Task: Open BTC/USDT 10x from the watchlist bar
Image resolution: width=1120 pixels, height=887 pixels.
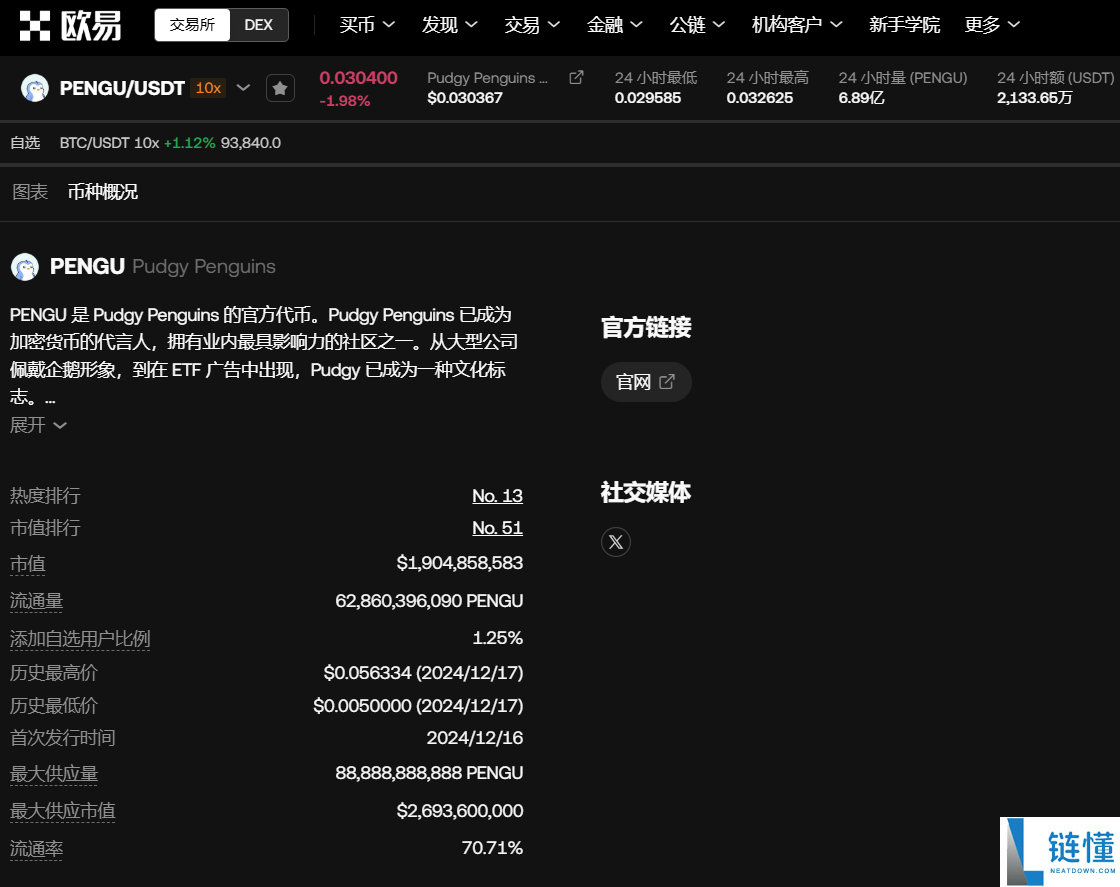Action: point(170,143)
